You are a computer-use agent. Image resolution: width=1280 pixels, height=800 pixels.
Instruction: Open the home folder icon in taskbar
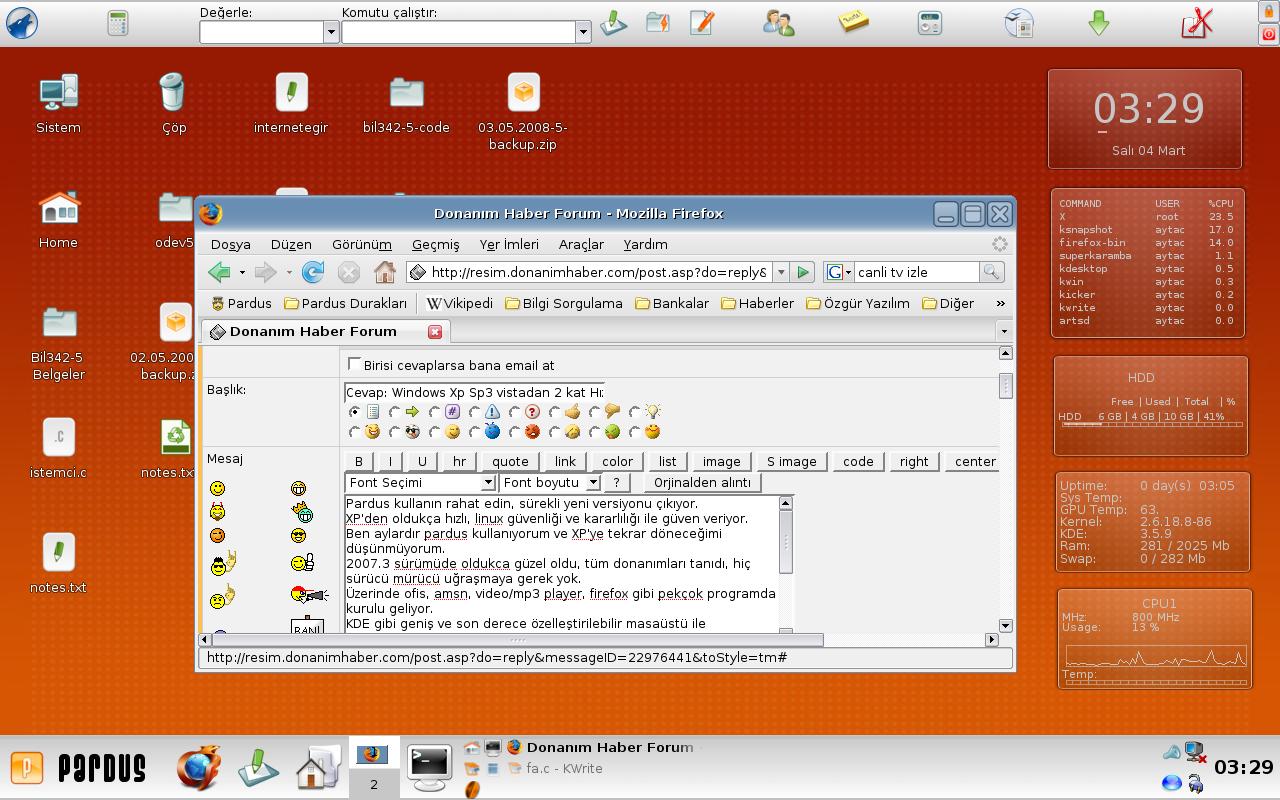point(317,768)
